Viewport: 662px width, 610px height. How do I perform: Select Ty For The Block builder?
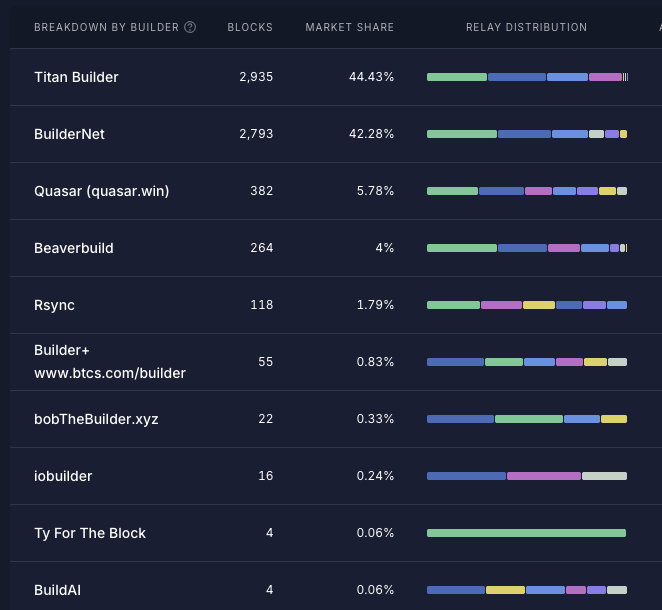coord(90,533)
